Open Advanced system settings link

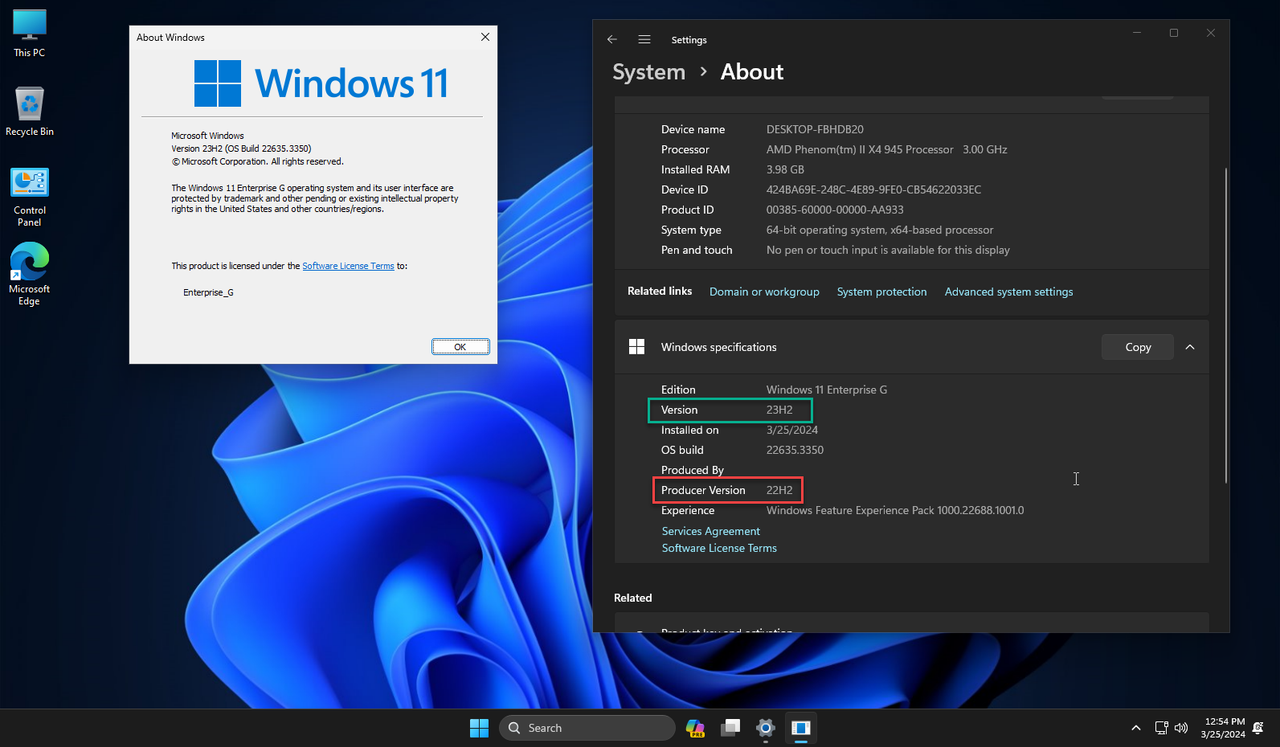[1009, 292]
